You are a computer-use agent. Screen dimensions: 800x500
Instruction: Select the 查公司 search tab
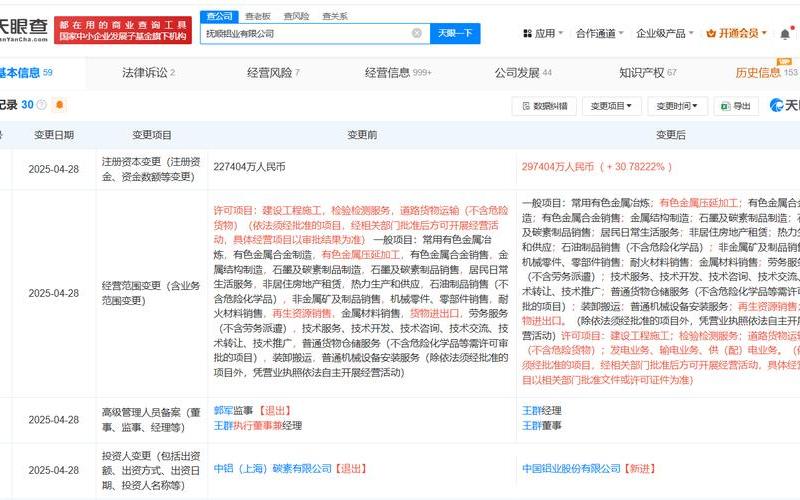click(x=219, y=16)
